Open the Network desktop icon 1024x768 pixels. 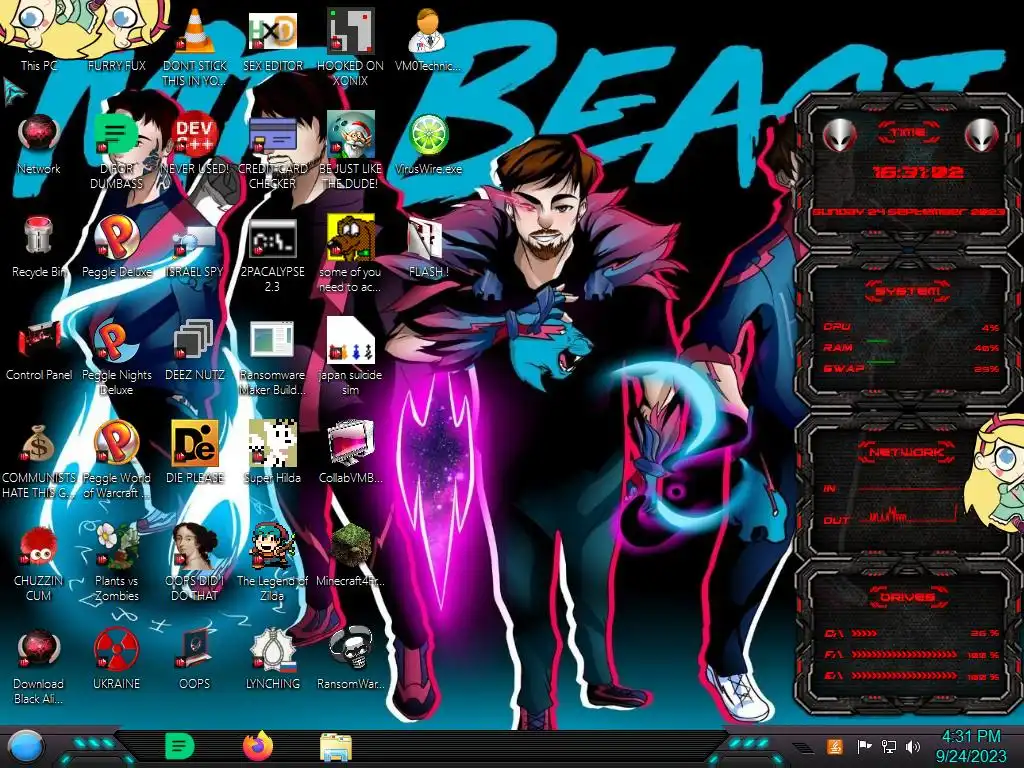coord(39,144)
